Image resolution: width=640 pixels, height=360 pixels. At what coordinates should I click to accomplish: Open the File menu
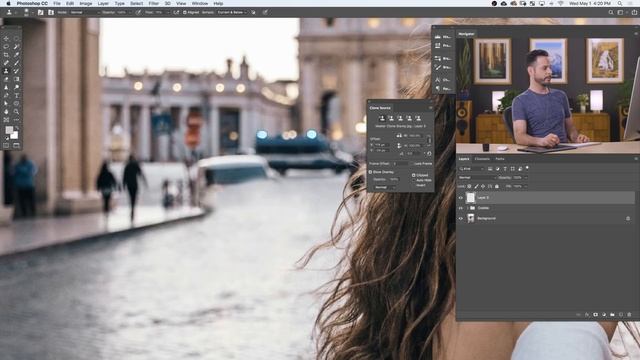click(x=57, y=3)
